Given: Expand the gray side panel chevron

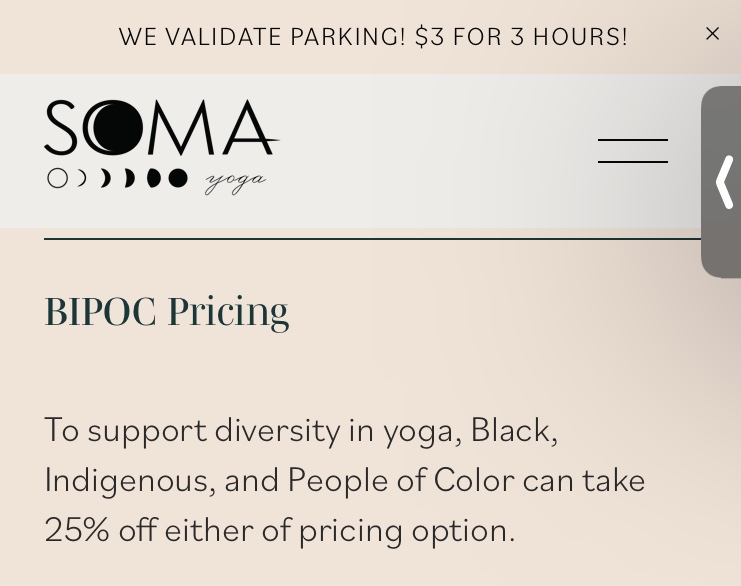Looking at the screenshot, I should (x=724, y=182).
